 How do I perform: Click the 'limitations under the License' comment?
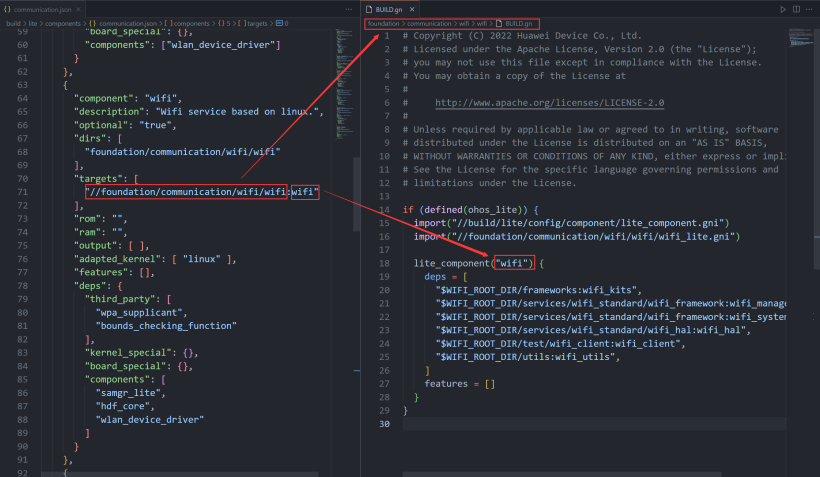point(489,183)
